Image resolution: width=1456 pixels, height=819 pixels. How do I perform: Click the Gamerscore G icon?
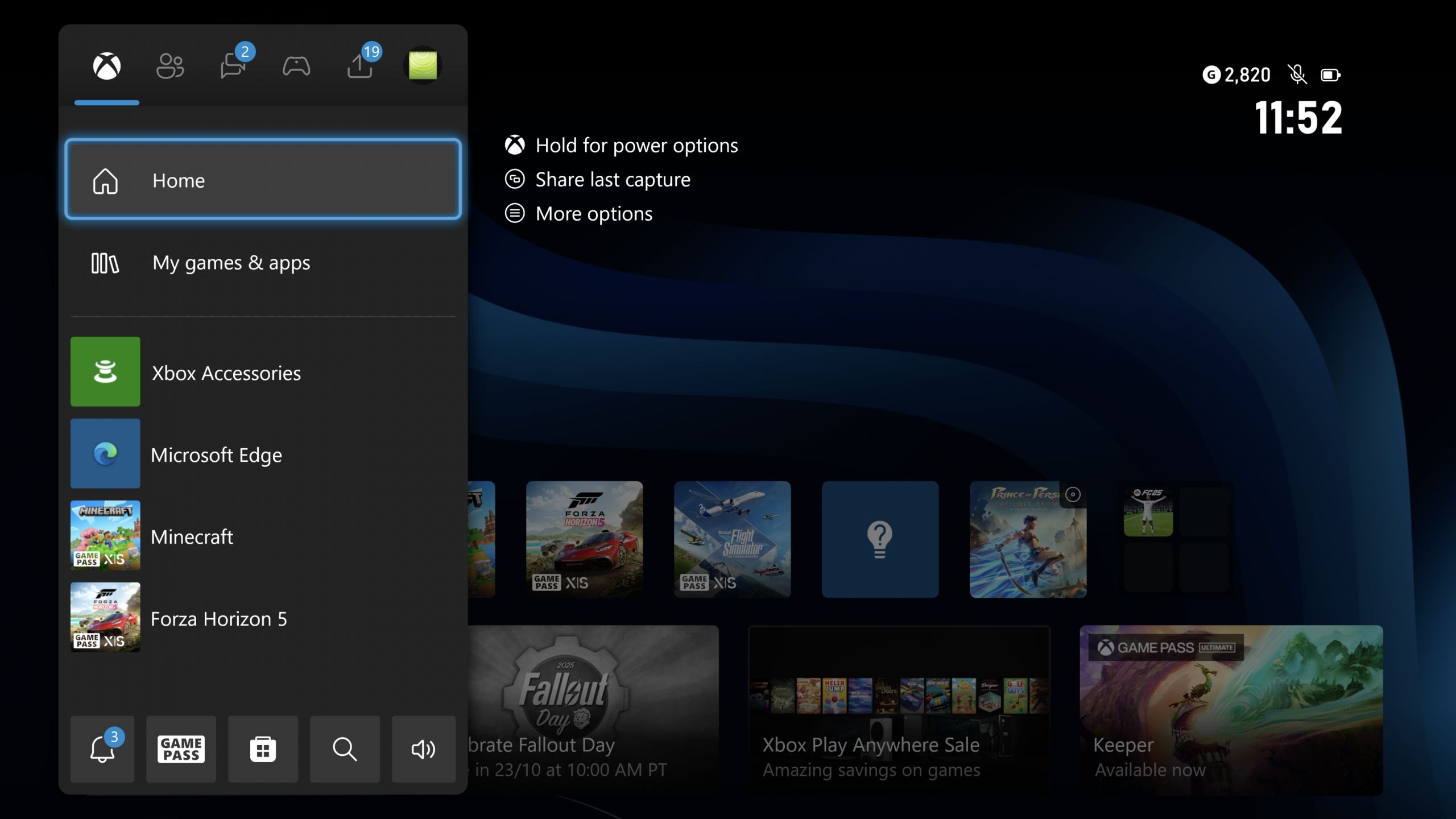point(1211,75)
